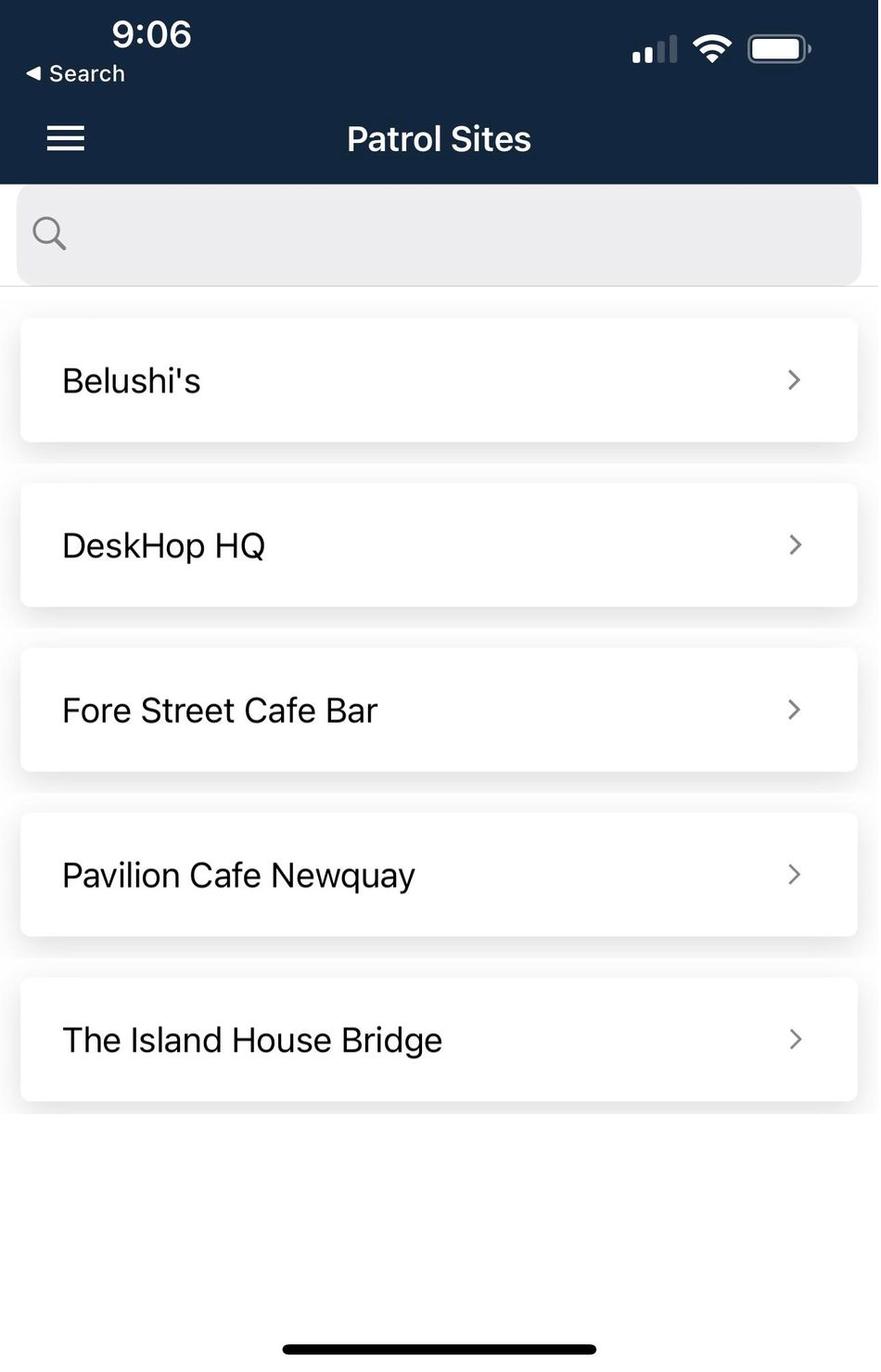Tap the Patrol Sites header title

(x=439, y=139)
